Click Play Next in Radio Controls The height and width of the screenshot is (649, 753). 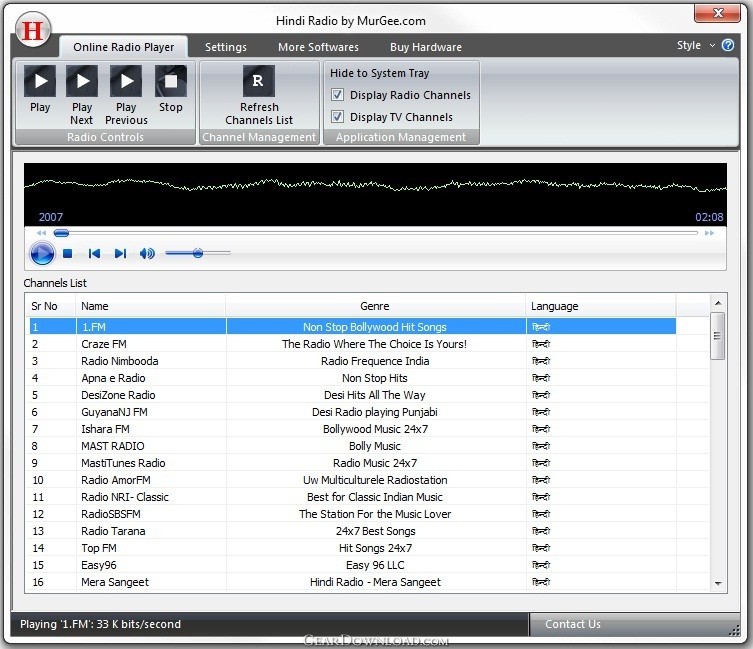pyautogui.click(x=82, y=95)
